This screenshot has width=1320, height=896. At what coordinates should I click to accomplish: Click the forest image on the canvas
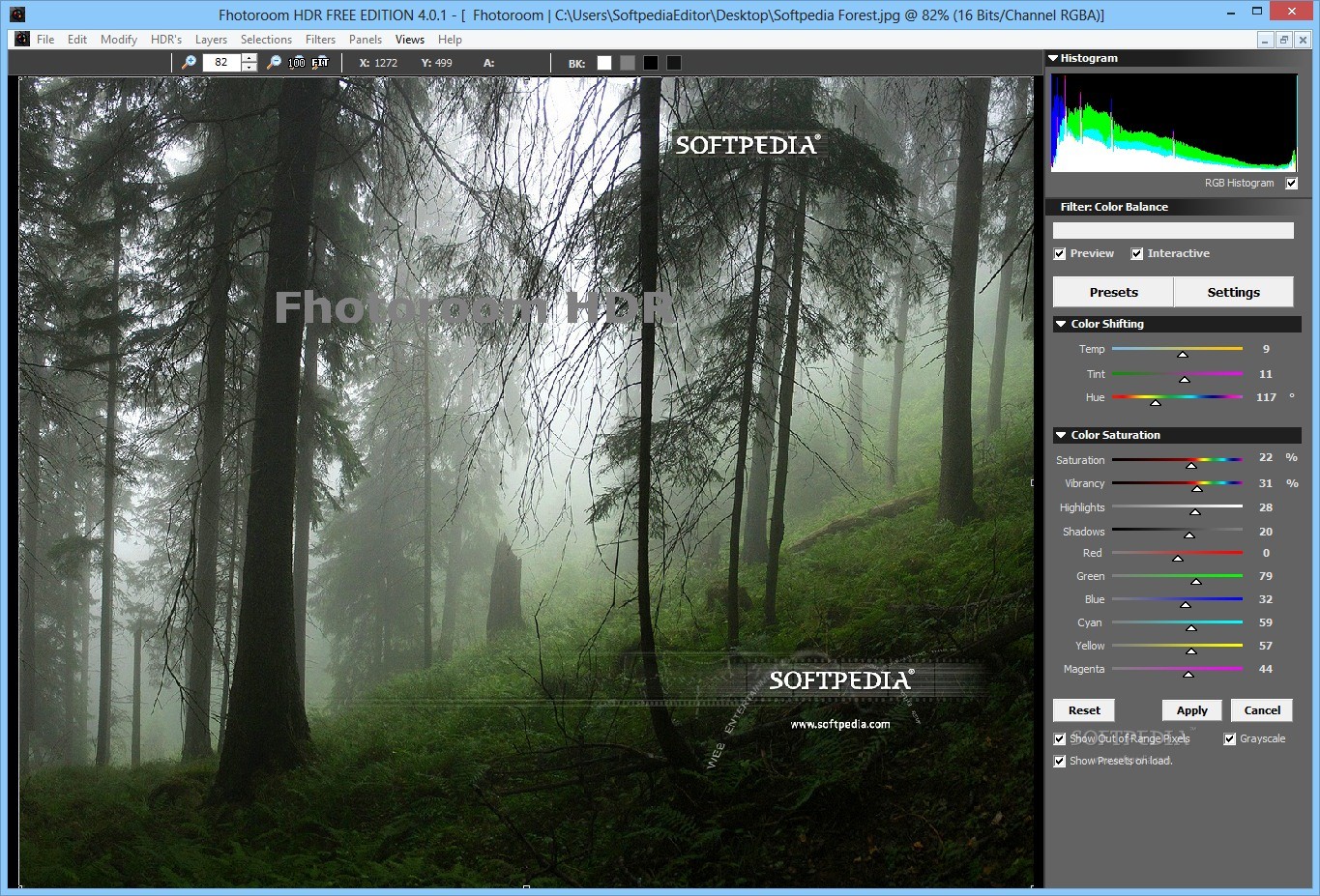click(x=526, y=481)
